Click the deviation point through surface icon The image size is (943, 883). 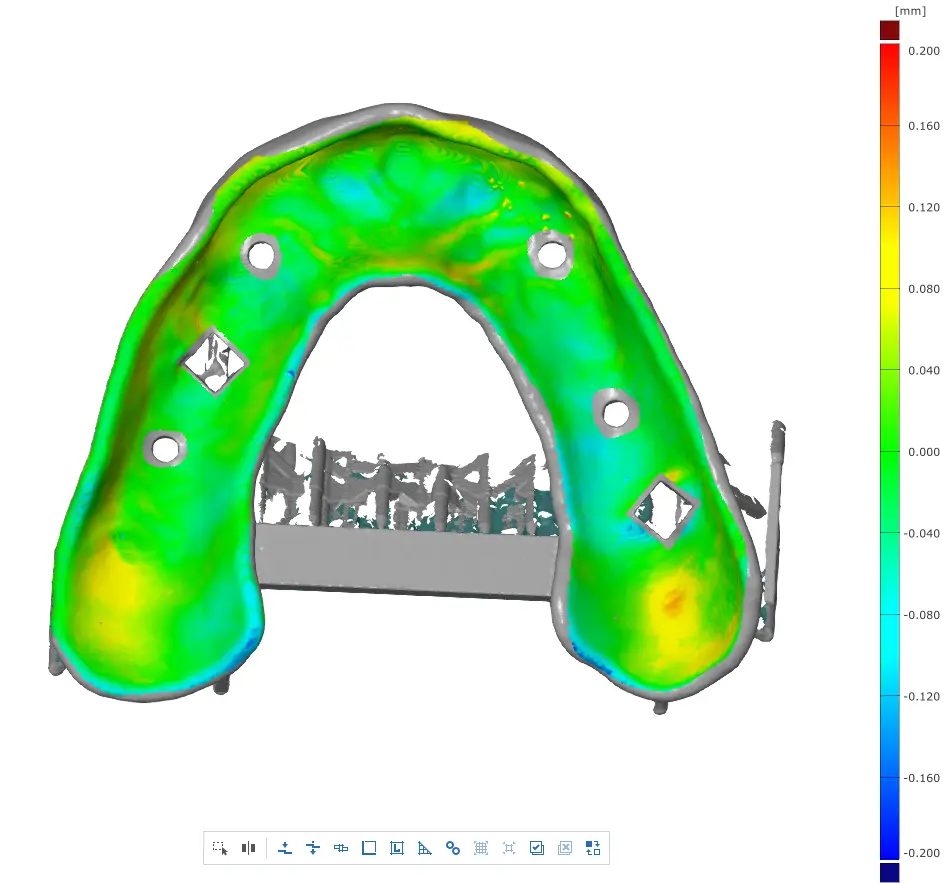[313, 848]
